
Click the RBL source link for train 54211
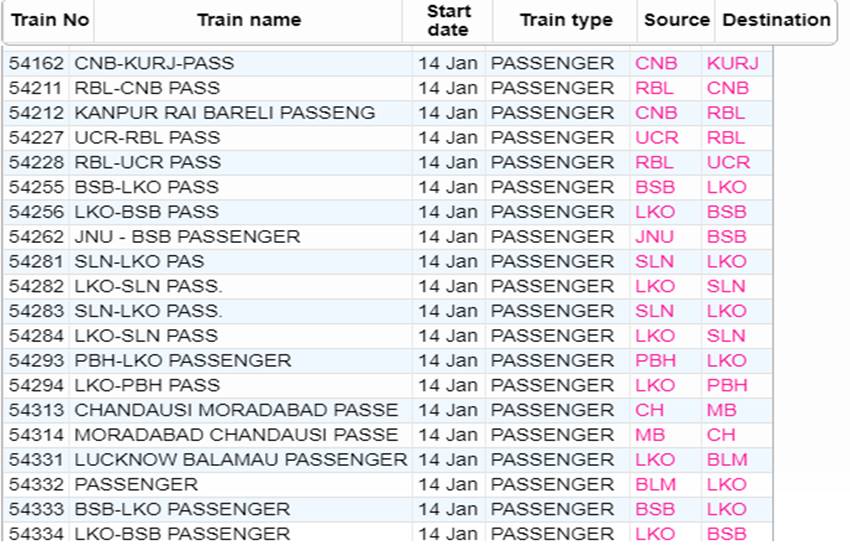(x=654, y=88)
